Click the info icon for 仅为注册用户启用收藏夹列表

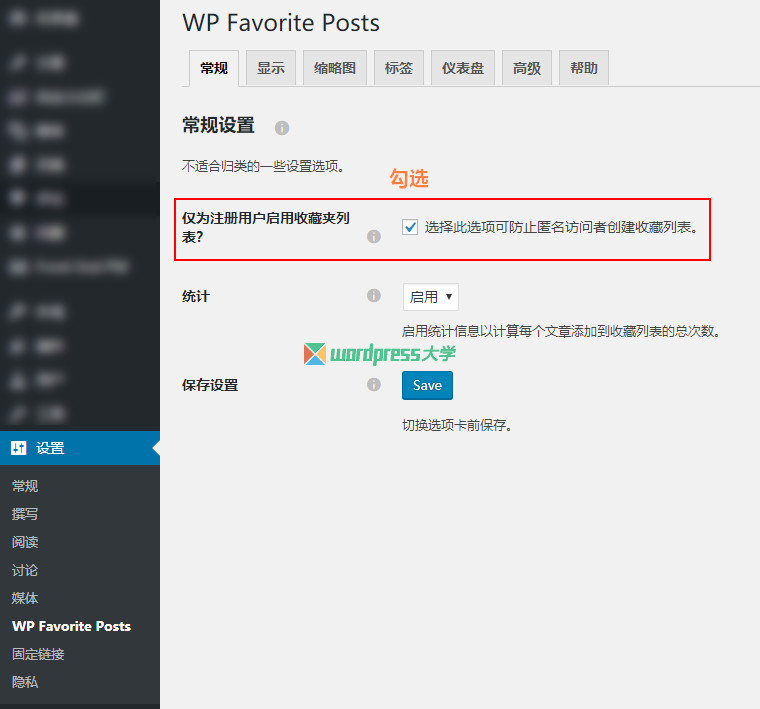(x=373, y=236)
